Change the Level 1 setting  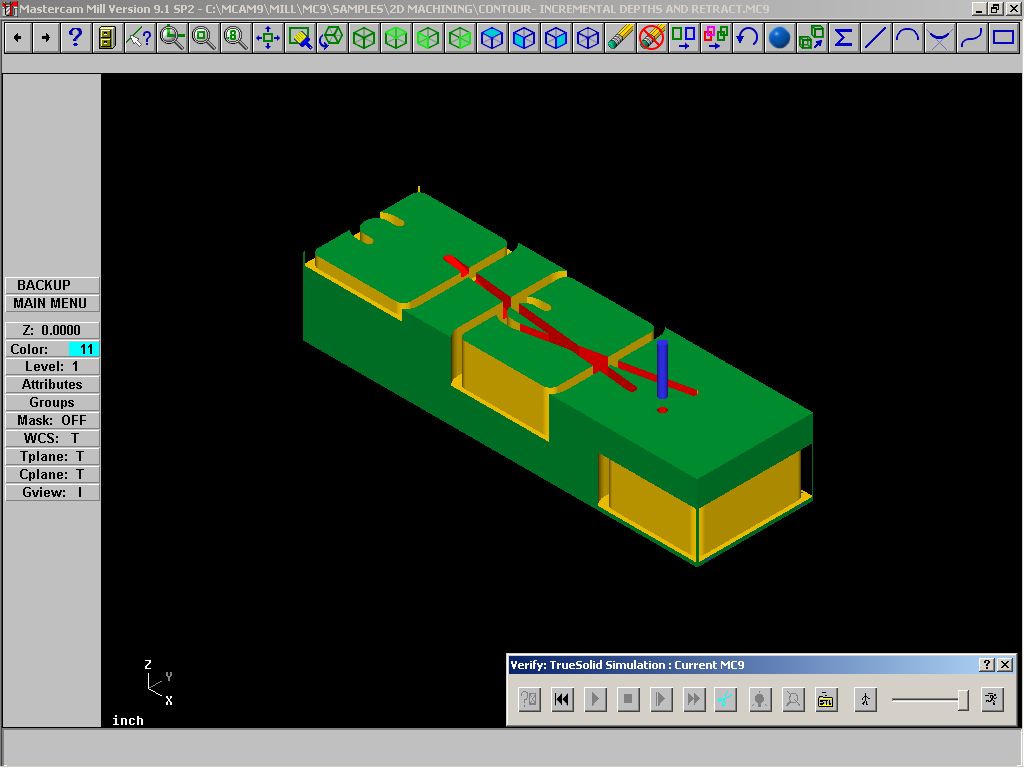tap(52, 367)
